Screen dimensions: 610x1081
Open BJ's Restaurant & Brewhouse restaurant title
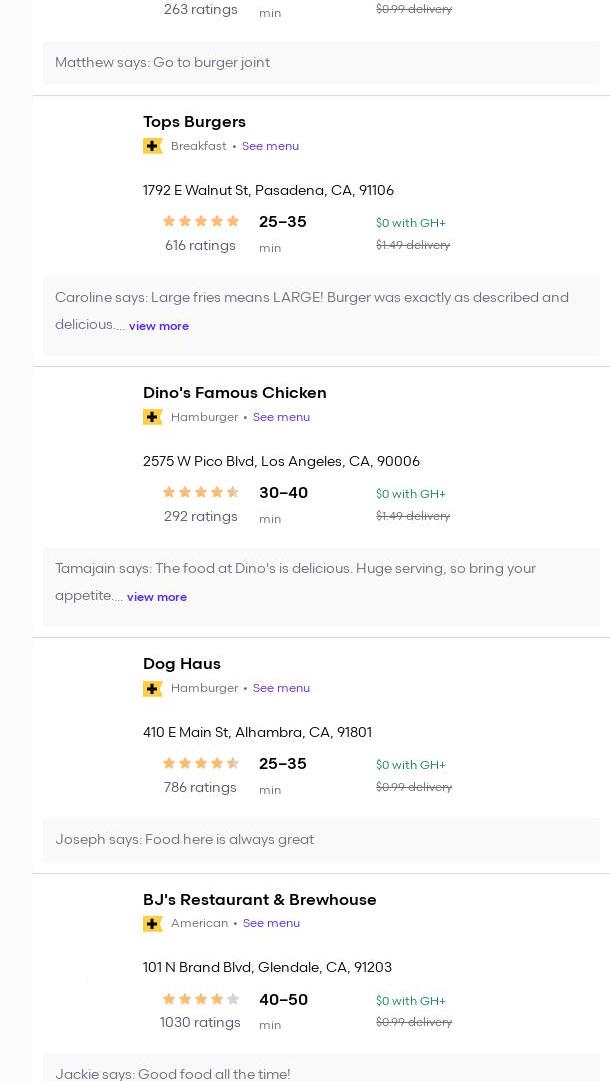tap(260, 900)
